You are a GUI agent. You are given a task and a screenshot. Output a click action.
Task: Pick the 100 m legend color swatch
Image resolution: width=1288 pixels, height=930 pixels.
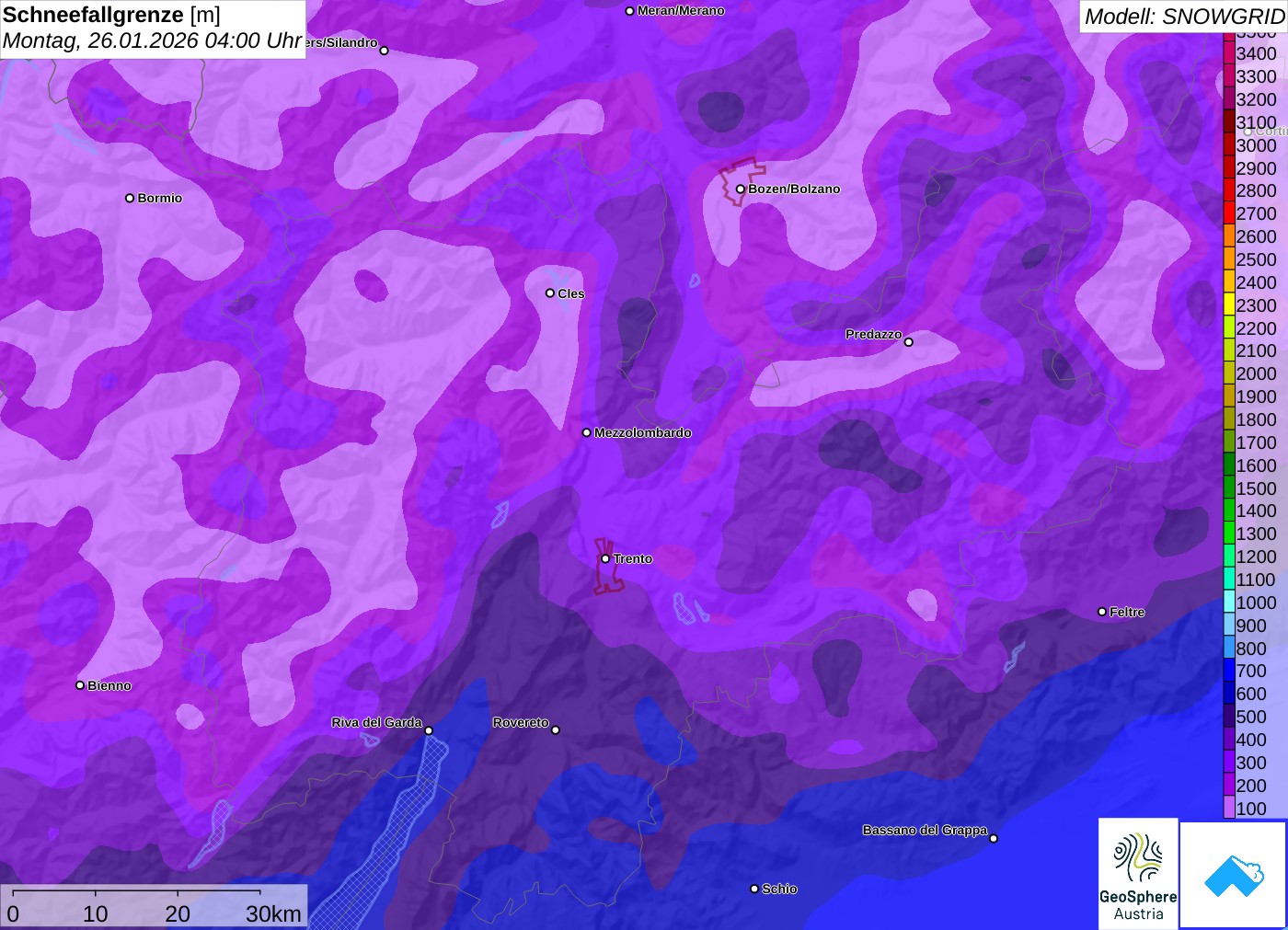tap(1228, 809)
